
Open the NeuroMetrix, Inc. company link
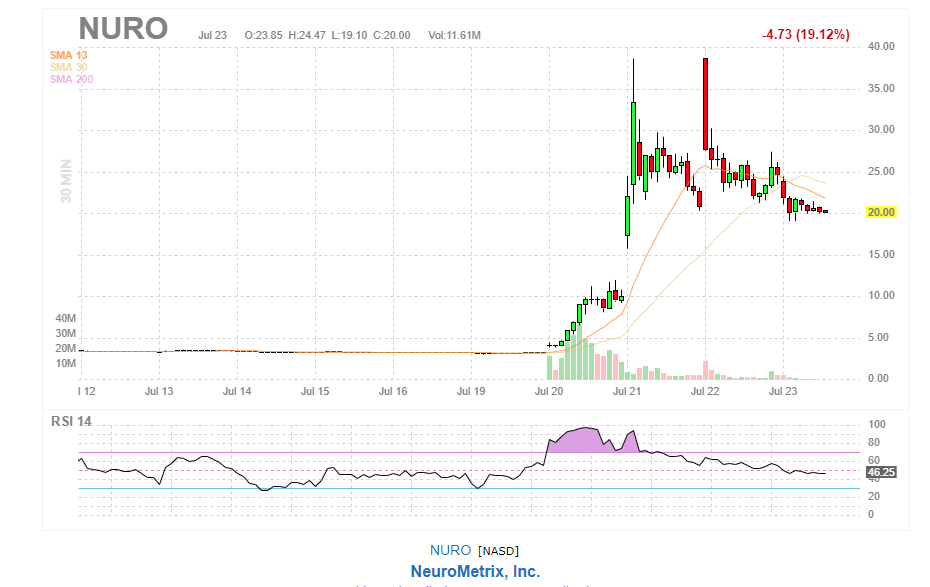click(x=475, y=571)
